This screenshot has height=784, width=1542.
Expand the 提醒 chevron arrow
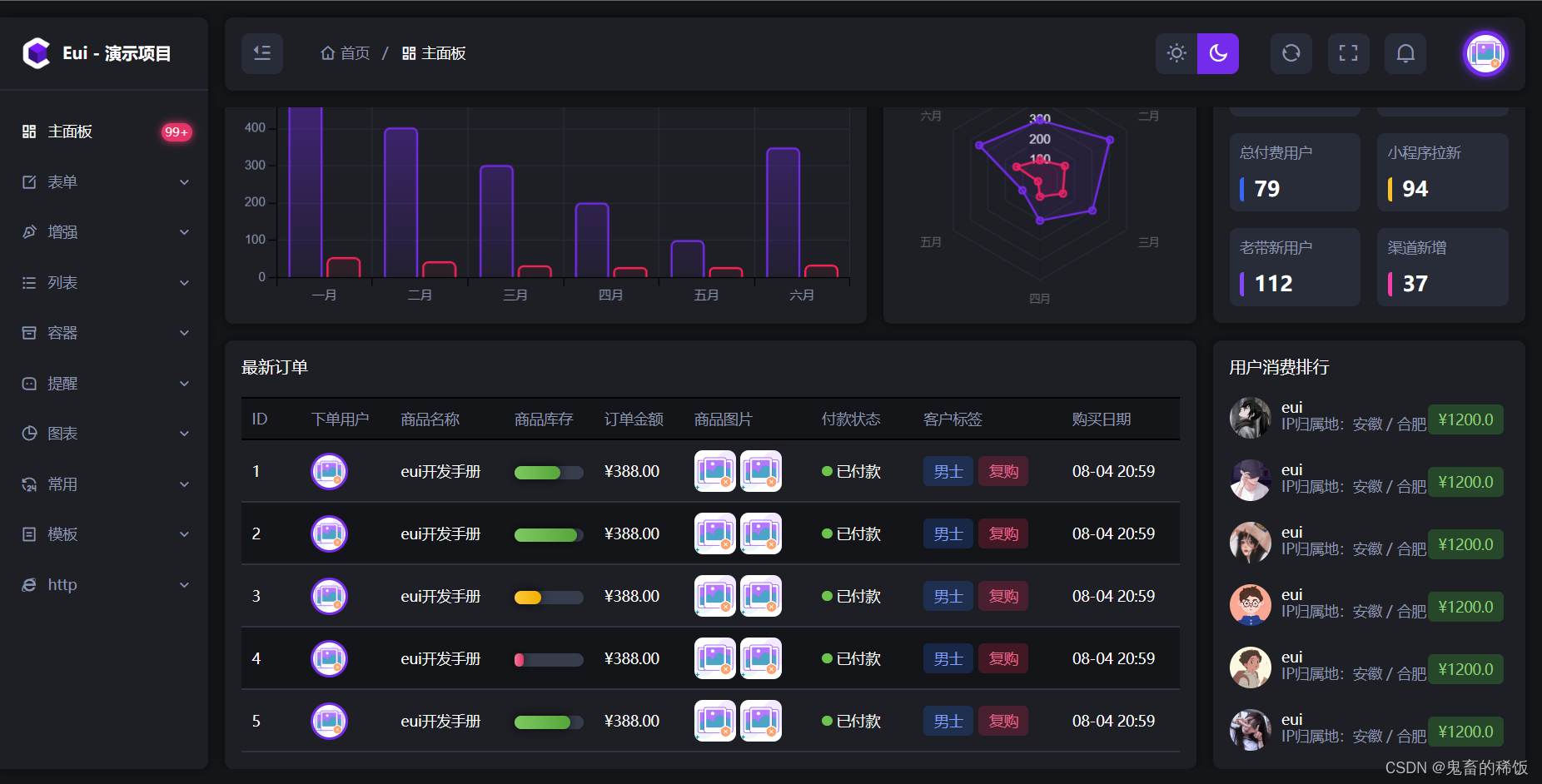(185, 384)
